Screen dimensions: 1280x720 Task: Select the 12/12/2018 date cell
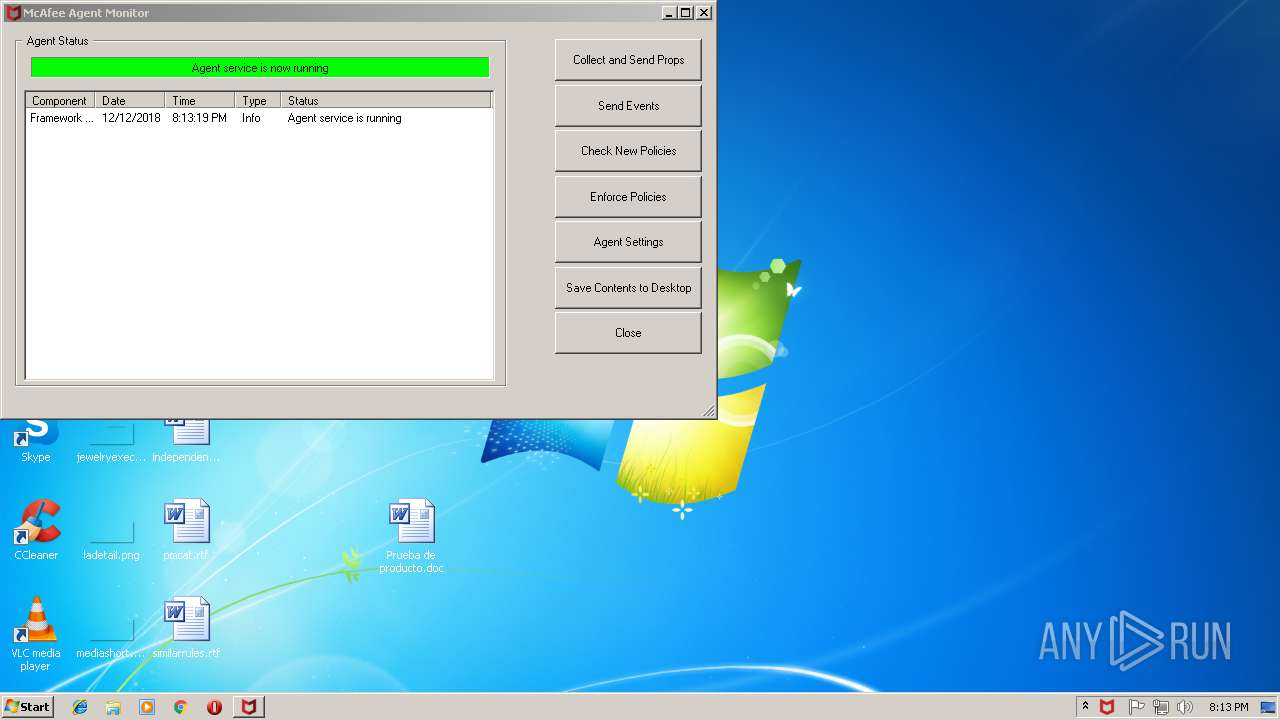[131, 118]
